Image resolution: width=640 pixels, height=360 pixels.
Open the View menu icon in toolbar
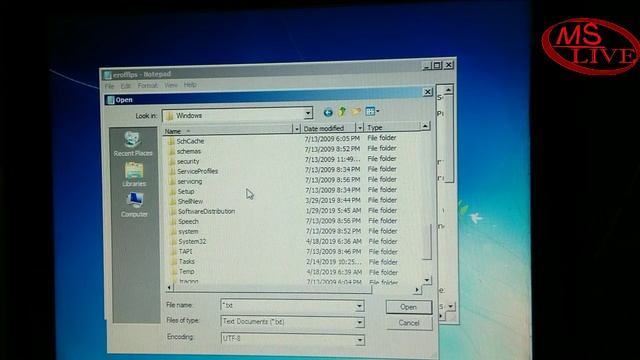[372, 111]
